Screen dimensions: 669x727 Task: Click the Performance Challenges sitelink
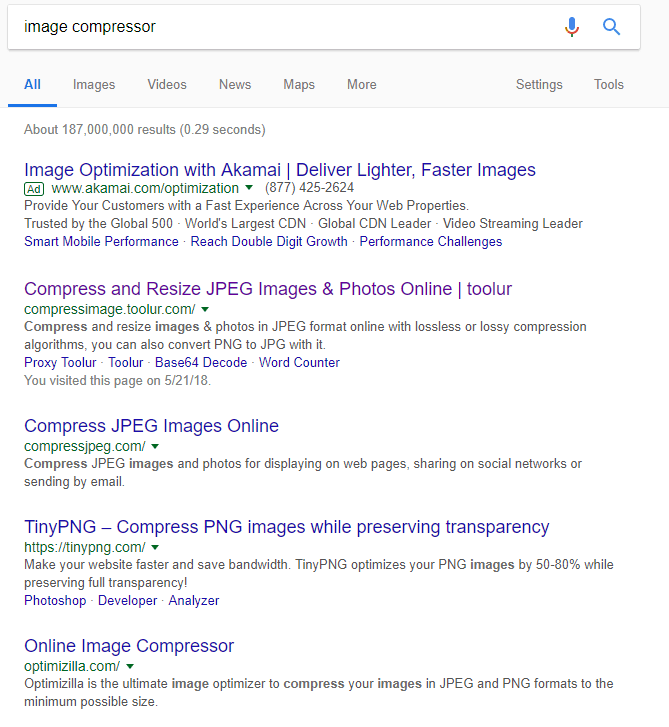tap(431, 242)
